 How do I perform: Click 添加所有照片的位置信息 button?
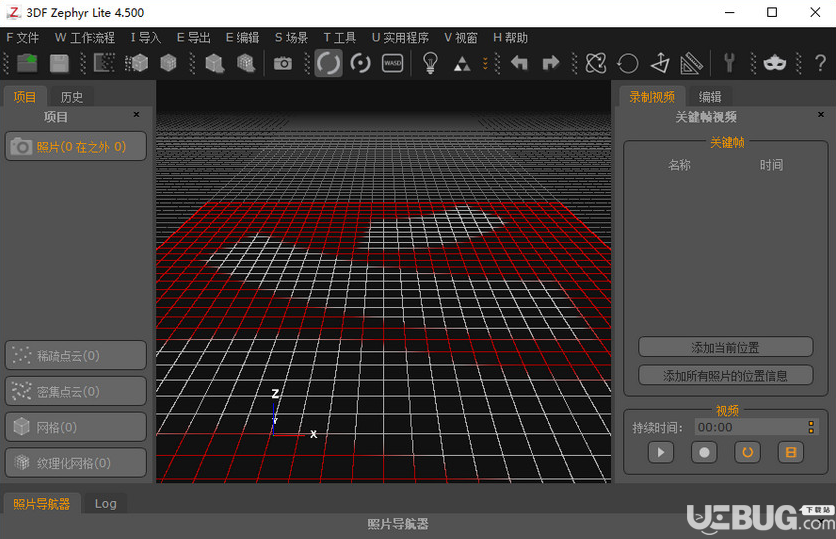pyautogui.click(x=725, y=375)
